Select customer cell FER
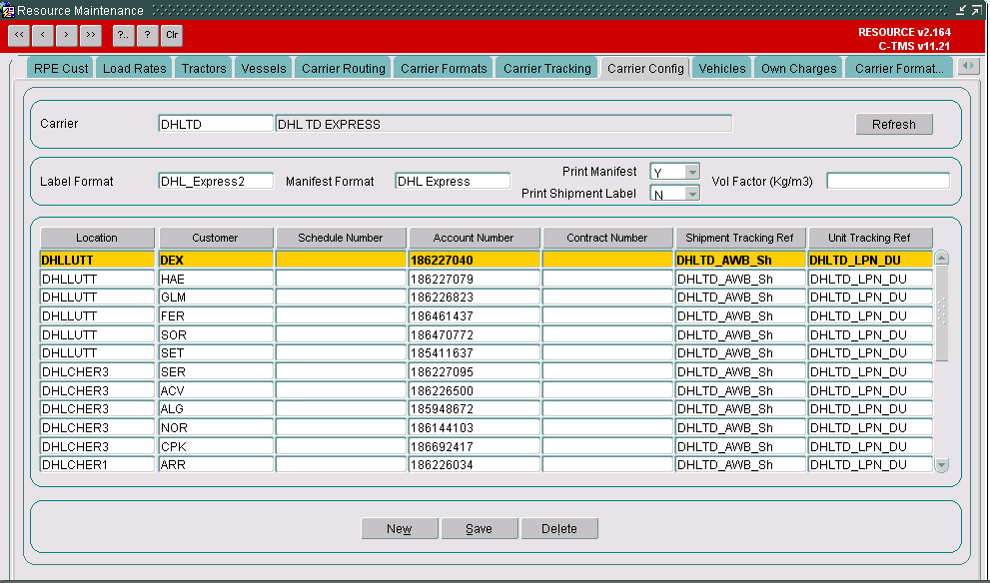Screen dimensions: 990x583 pyautogui.click(x=216, y=316)
